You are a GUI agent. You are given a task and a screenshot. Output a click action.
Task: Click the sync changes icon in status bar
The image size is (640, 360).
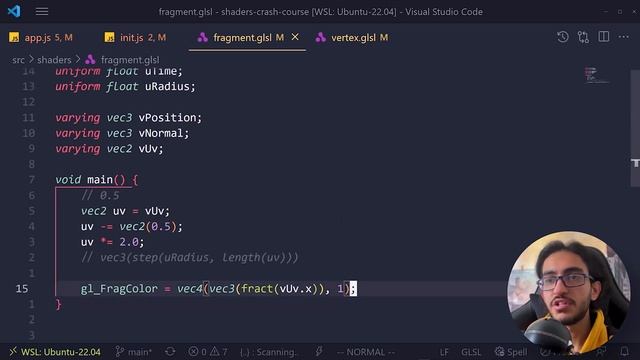[170, 351]
